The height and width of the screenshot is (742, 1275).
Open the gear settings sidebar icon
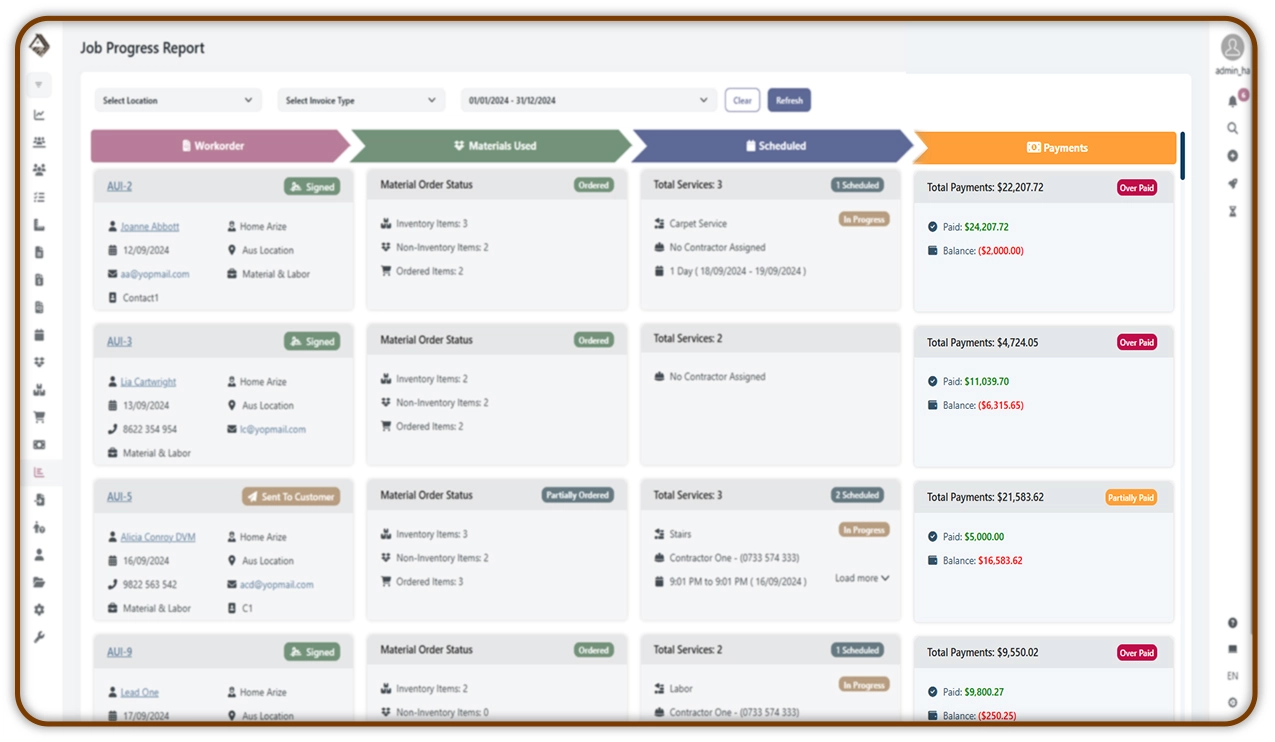[39, 609]
